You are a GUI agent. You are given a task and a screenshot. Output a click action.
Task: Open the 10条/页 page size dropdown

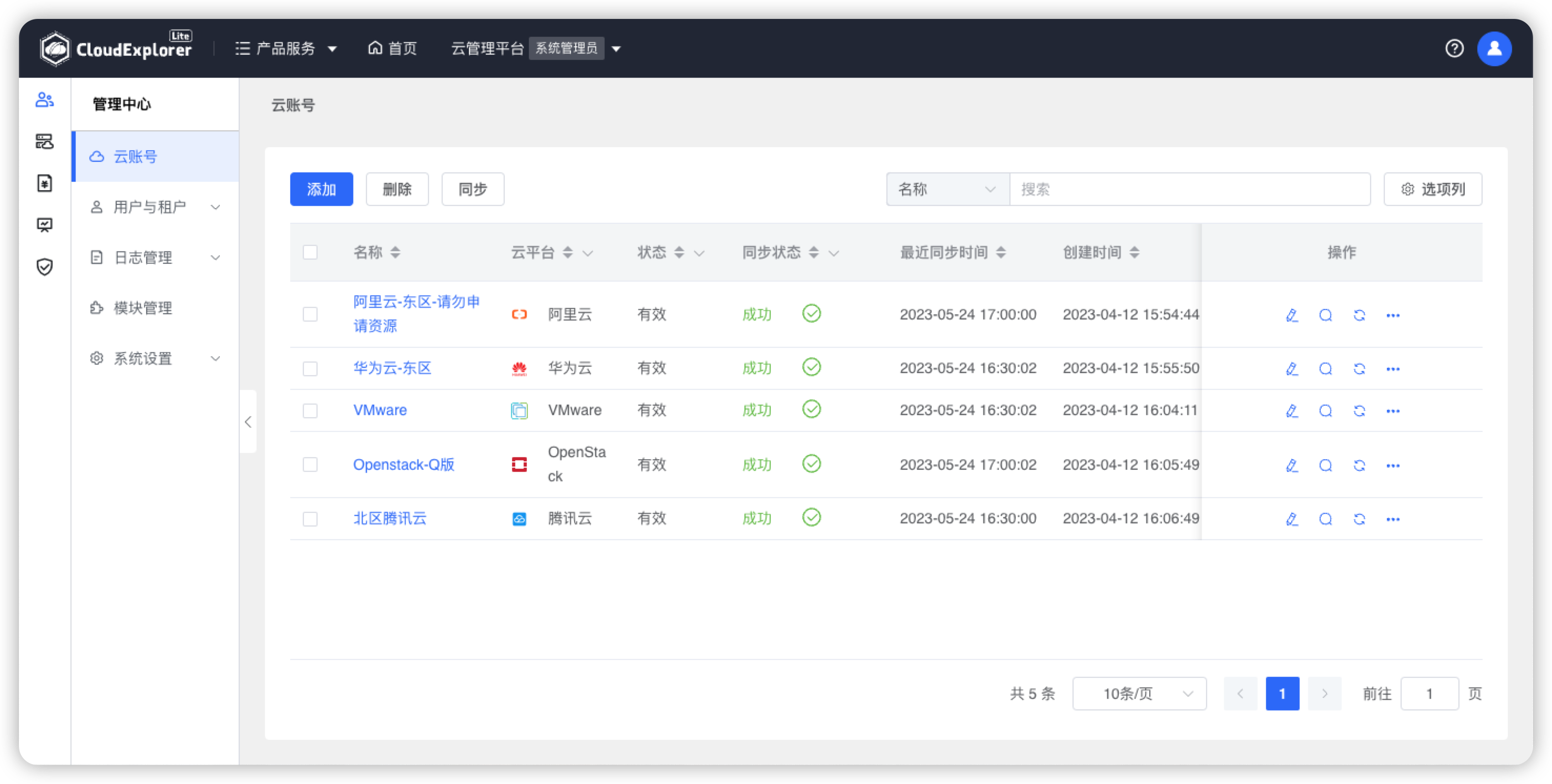point(1139,693)
